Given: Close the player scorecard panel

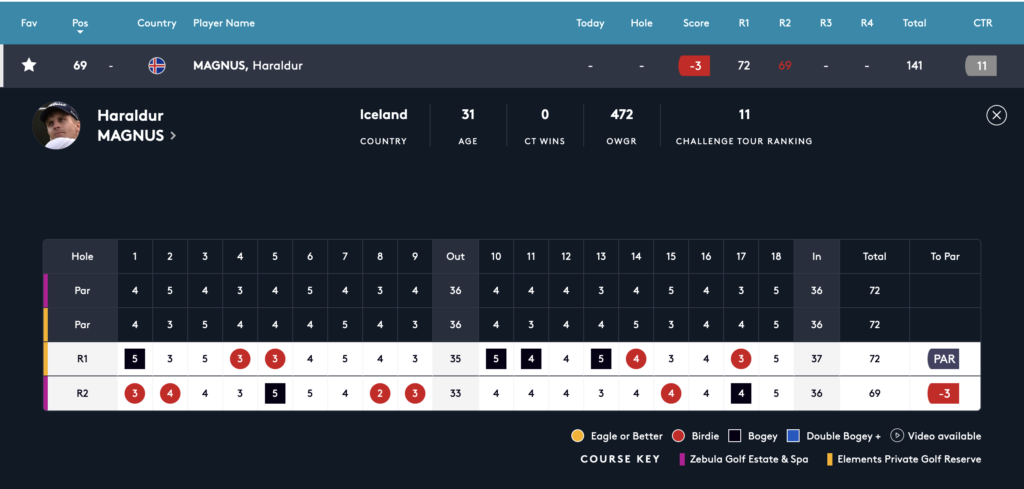Looking at the screenshot, I should 996,115.
